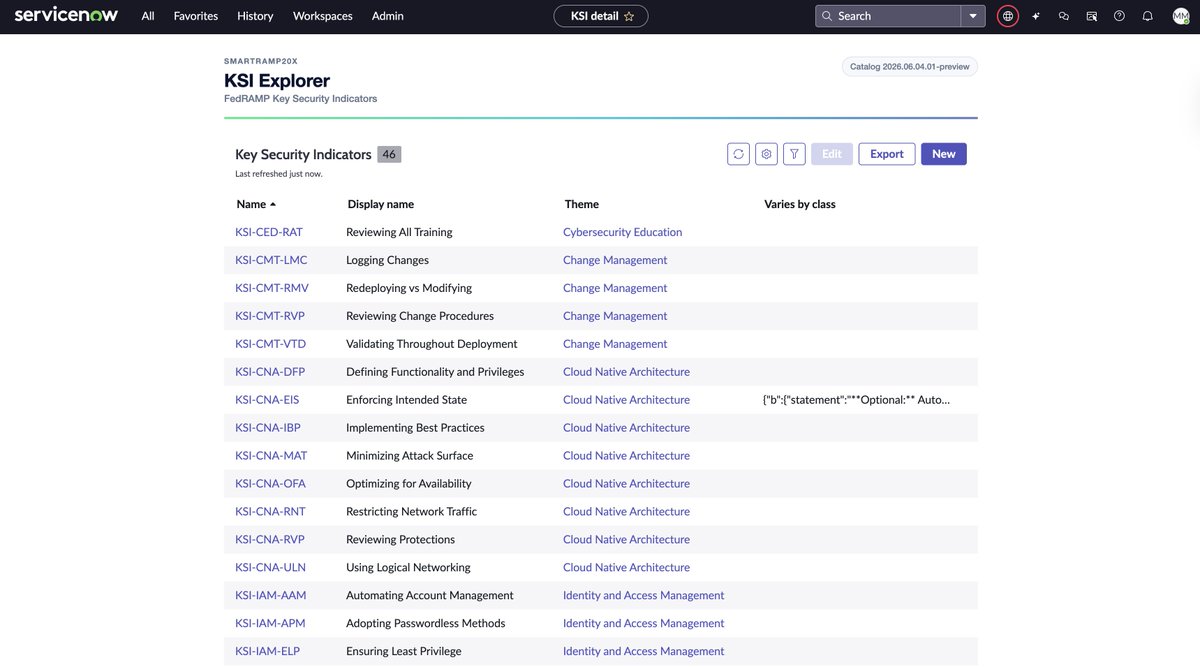Click the "Reviewing All Training" cell
The width and height of the screenshot is (1200, 667).
(399, 232)
